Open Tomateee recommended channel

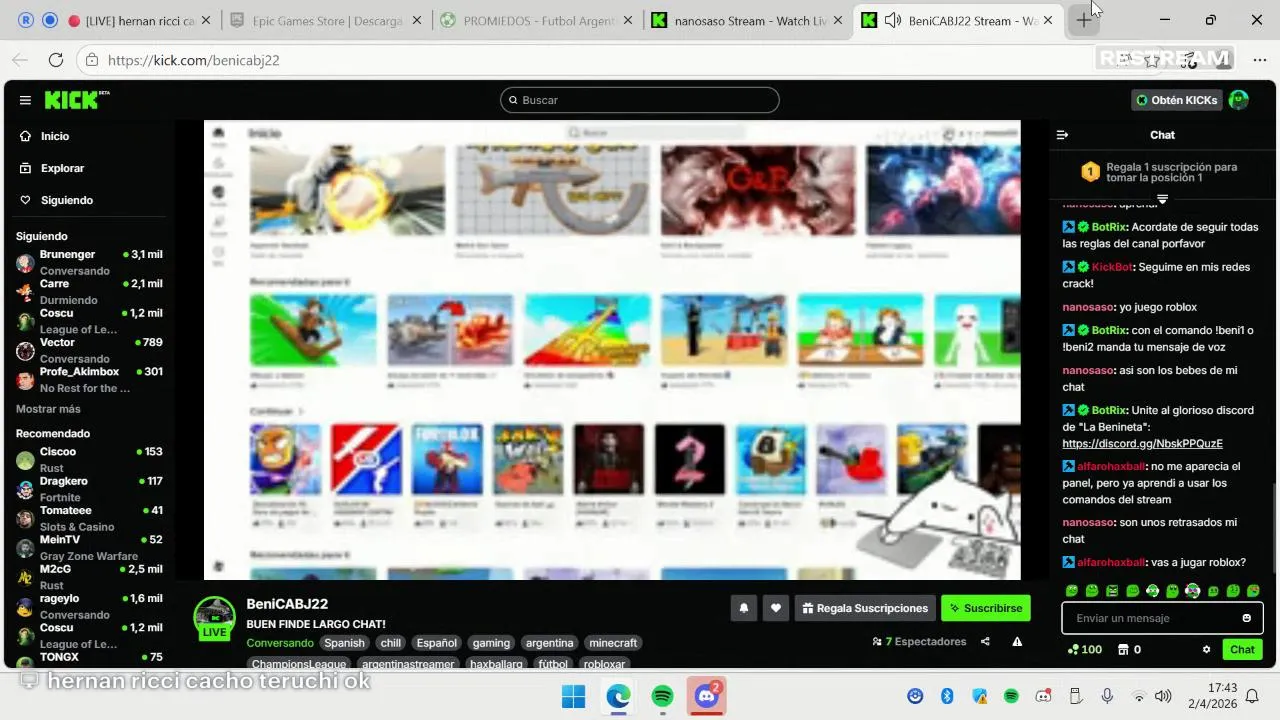coord(89,517)
